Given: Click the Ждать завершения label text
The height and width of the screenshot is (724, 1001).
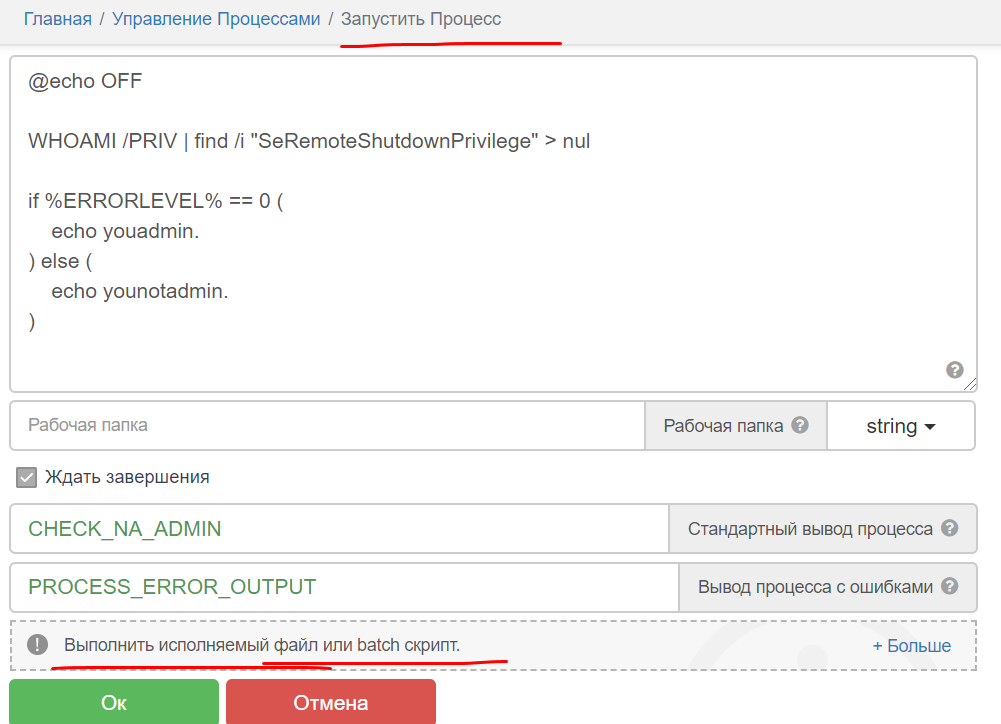Looking at the screenshot, I should (127, 477).
